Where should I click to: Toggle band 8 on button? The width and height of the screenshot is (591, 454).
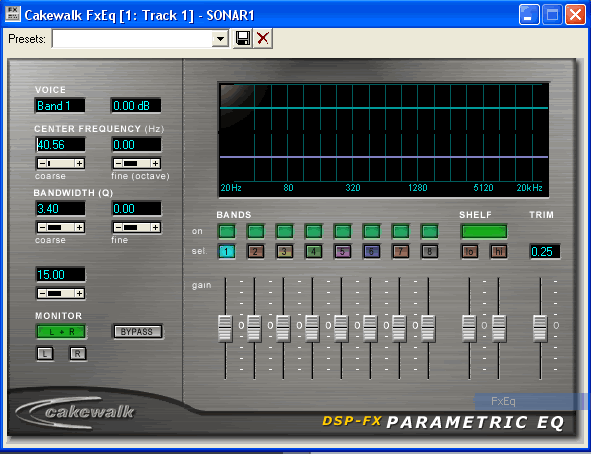click(430, 231)
